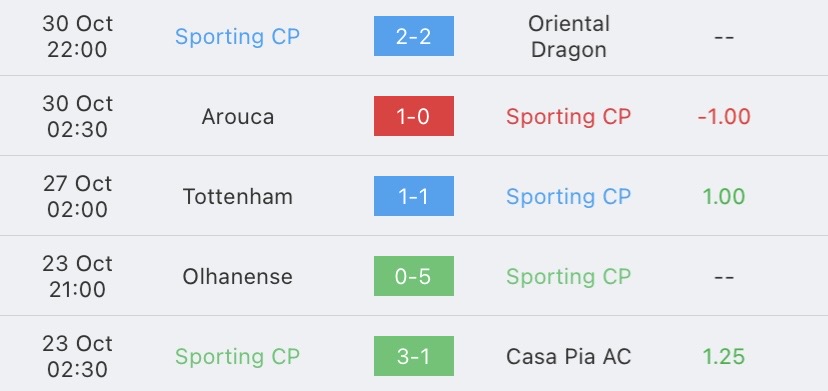828x391 pixels.
Task: Select the -1.00 handicap value
Action: [724, 117]
